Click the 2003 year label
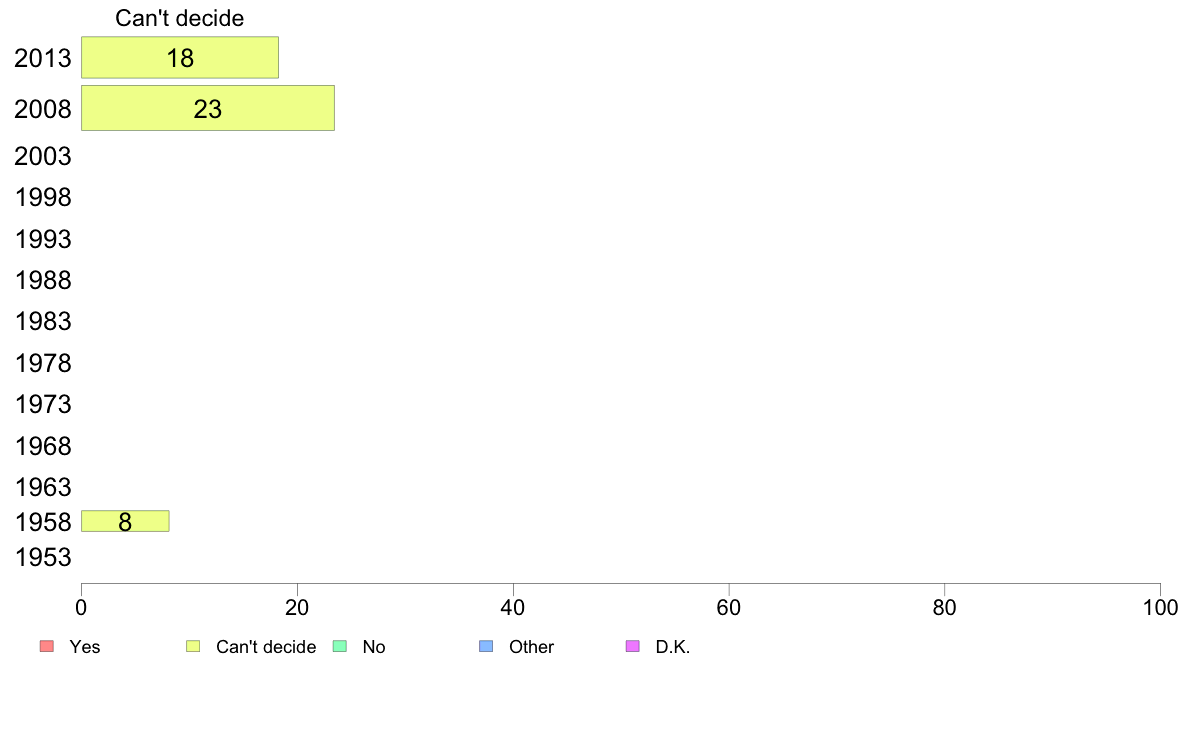The image size is (1188, 736). 43,156
